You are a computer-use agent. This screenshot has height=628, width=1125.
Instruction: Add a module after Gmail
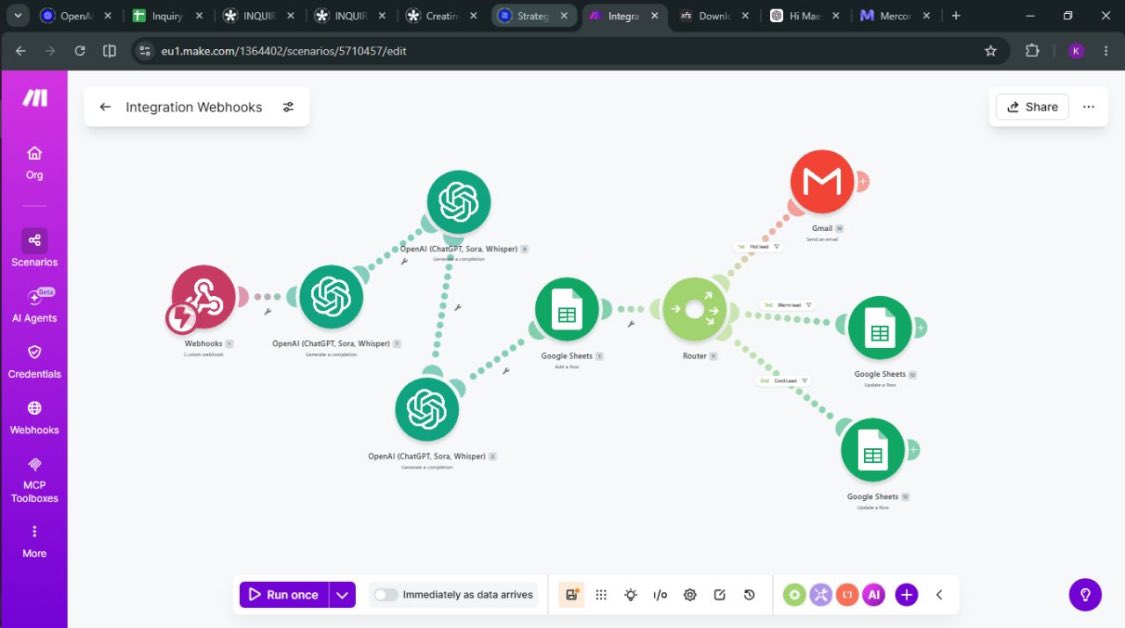tap(862, 182)
